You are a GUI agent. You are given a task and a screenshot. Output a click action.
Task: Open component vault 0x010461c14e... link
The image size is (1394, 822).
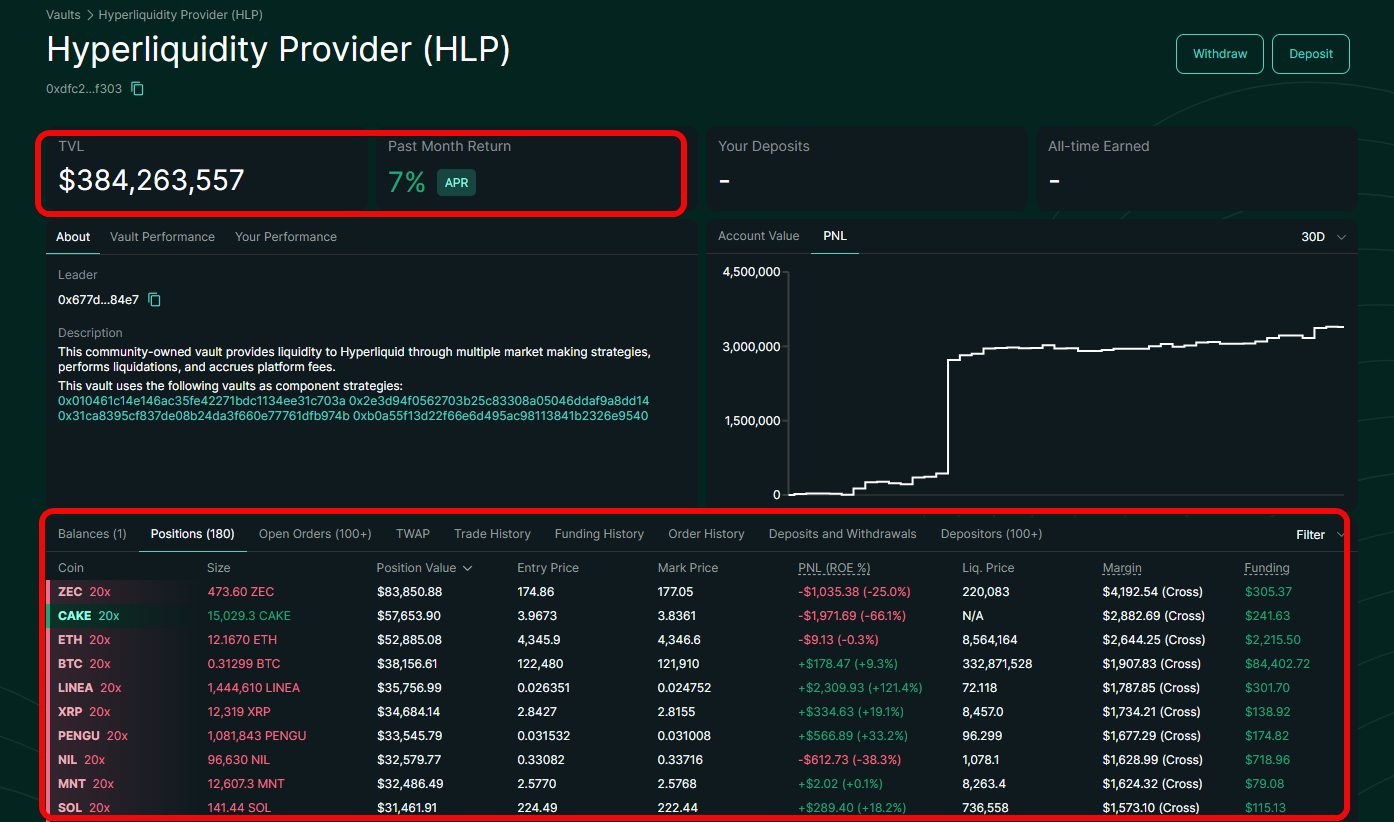[201, 401]
